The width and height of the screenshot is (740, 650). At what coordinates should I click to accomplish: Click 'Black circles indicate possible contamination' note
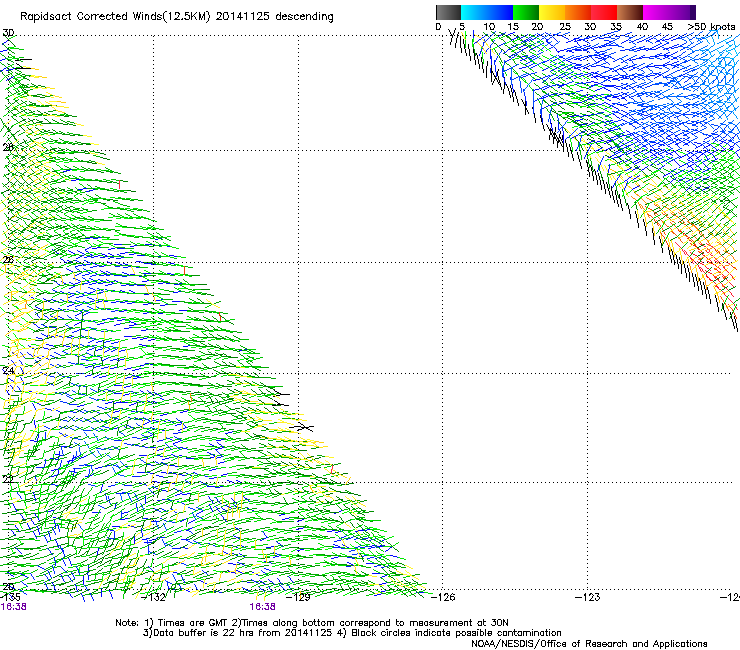pos(456,633)
